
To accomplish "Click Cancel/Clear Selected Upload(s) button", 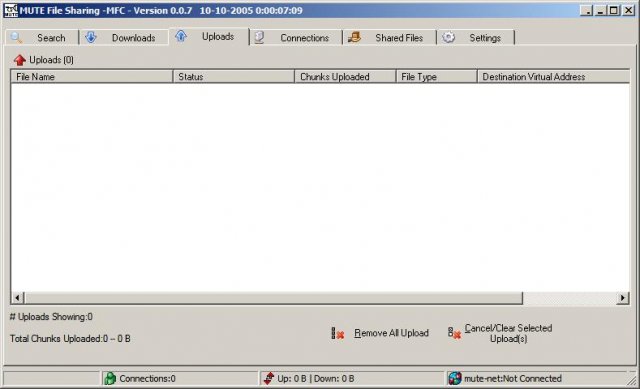I will (x=500, y=333).
